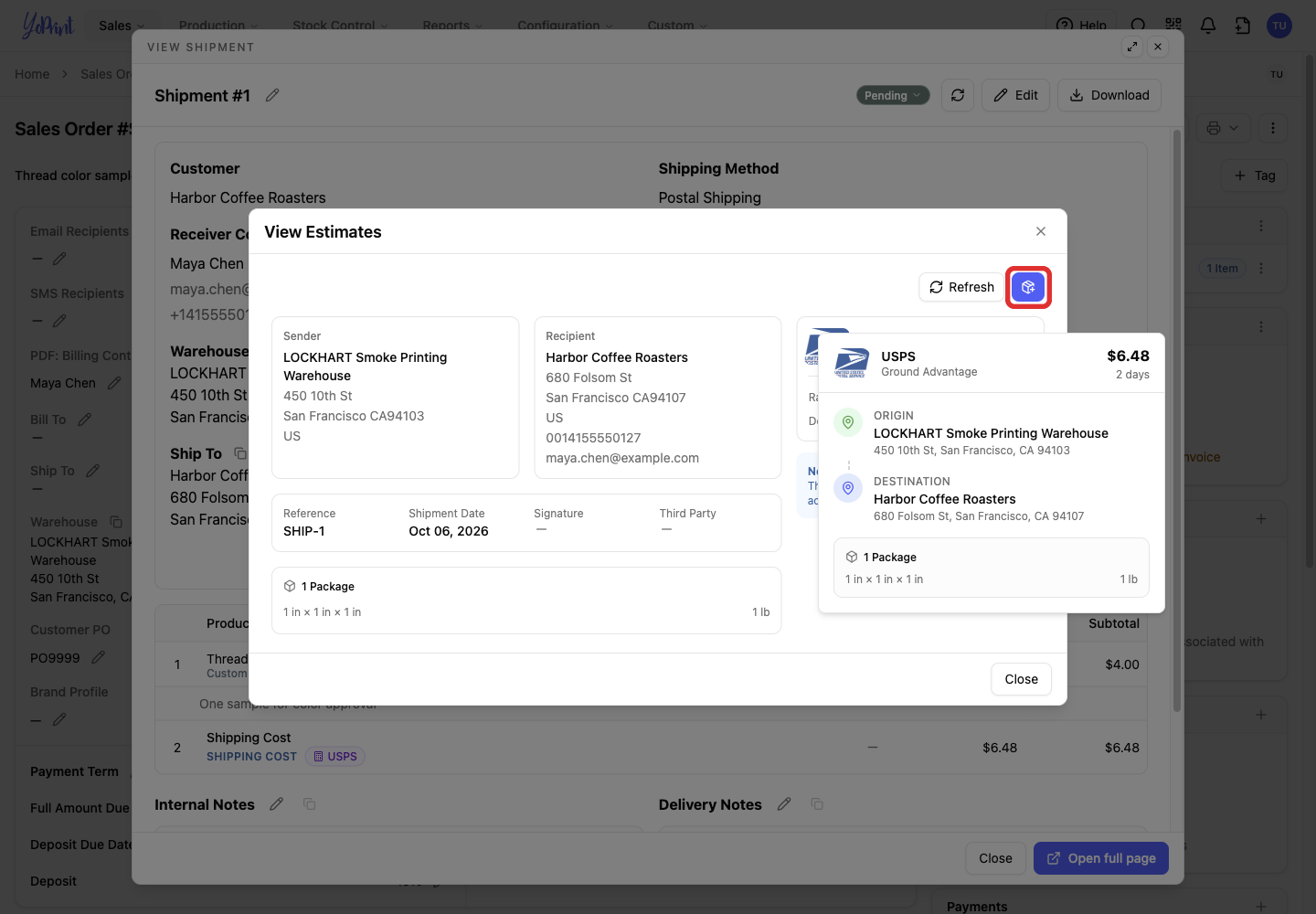1316x914 pixels.
Task: Open the sales order more-options menu
Action: point(1273,128)
